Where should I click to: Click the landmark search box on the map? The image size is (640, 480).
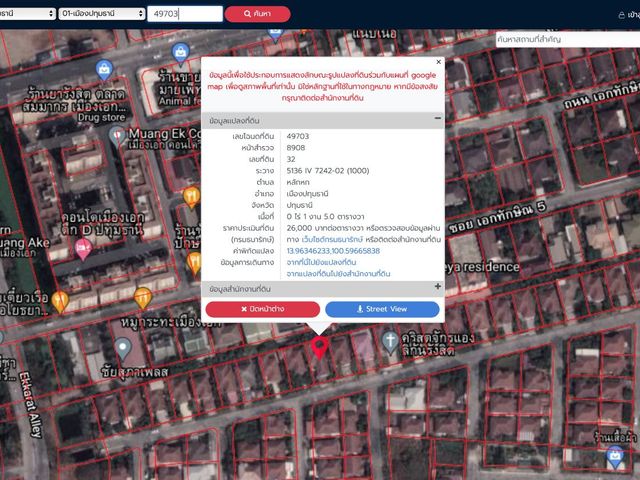tap(568, 40)
